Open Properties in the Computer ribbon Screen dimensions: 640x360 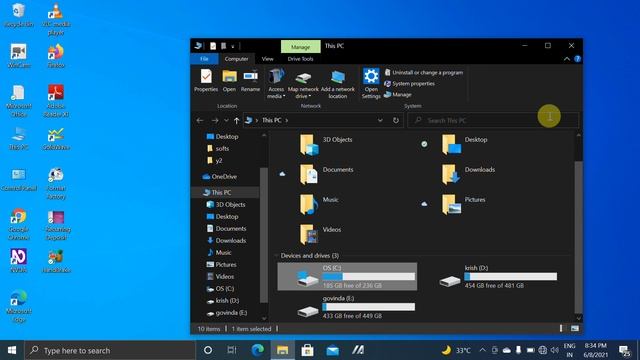tap(206, 81)
